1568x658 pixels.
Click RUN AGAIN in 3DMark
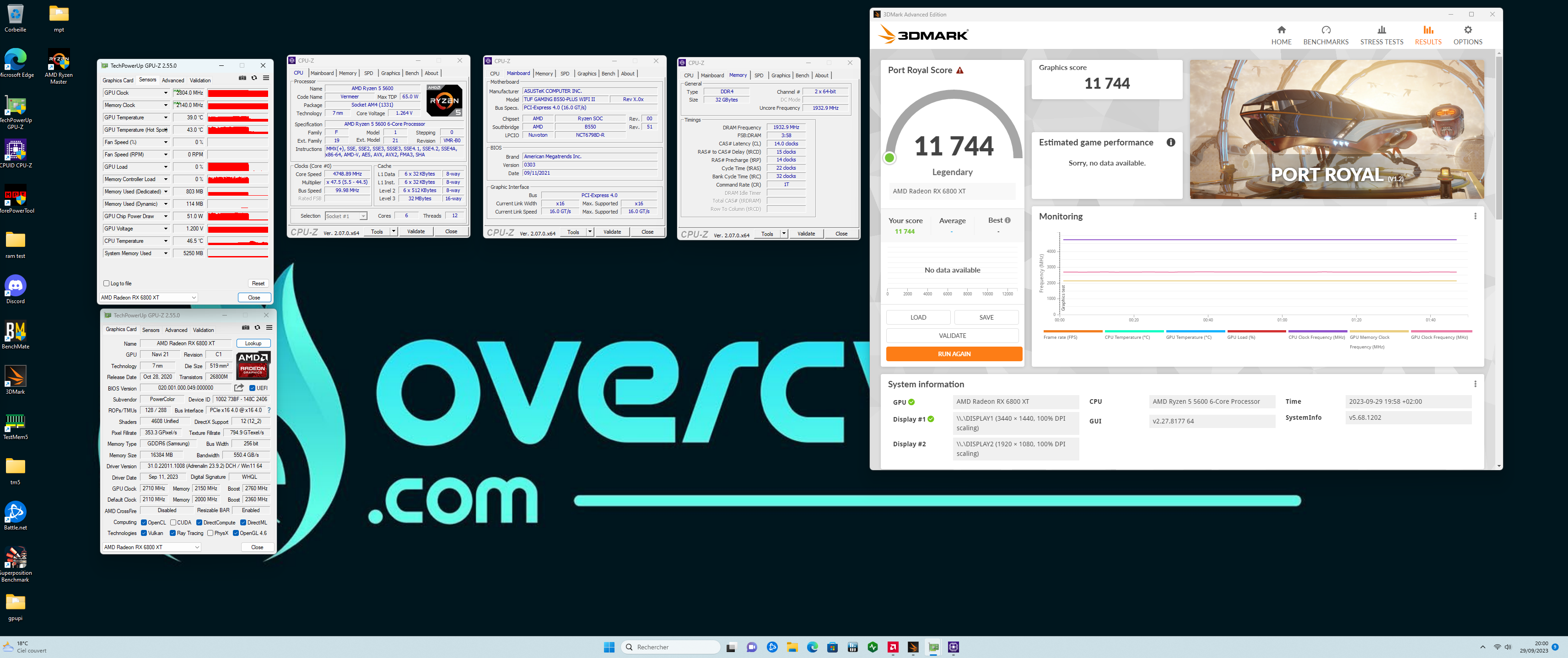pos(954,354)
